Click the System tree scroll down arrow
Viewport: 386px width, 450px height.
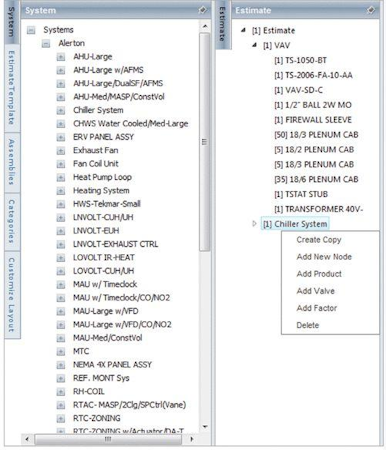tap(205, 427)
